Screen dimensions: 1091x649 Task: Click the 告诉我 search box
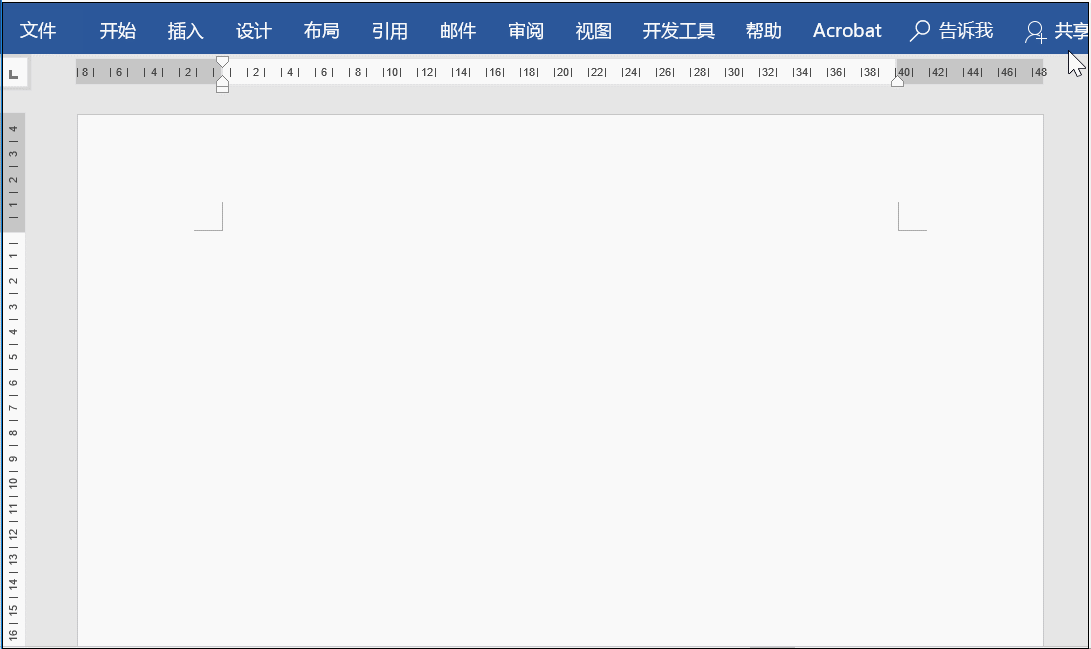coord(951,31)
